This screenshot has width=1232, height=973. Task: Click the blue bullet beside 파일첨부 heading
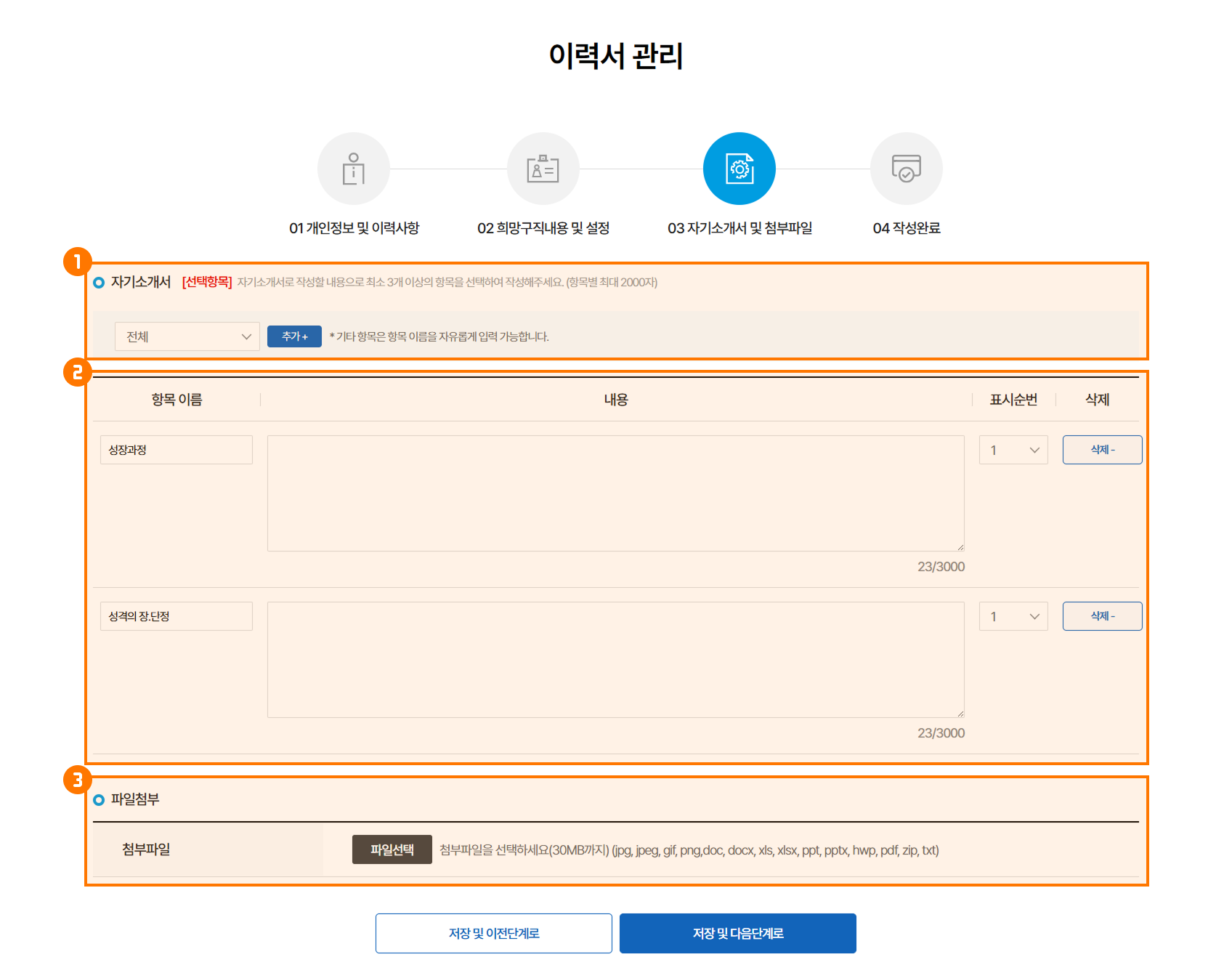click(99, 800)
